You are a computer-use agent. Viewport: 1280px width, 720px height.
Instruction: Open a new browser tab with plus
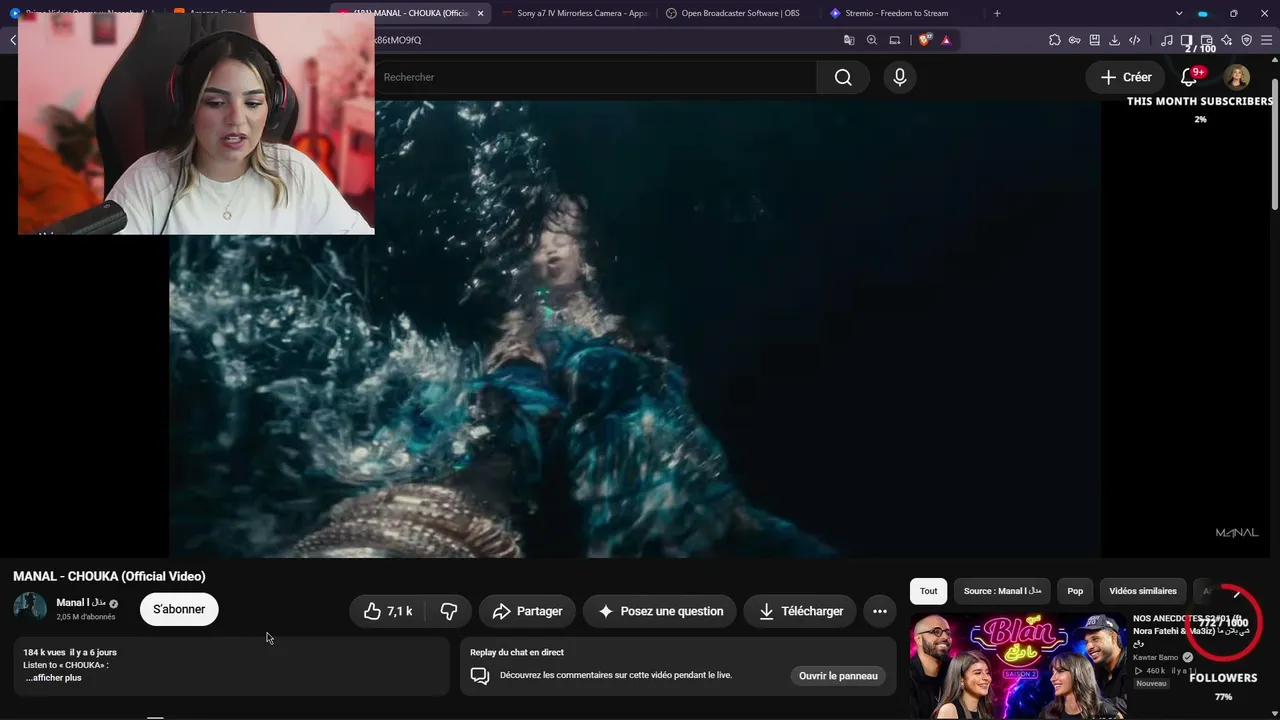click(x=997, y=13)
